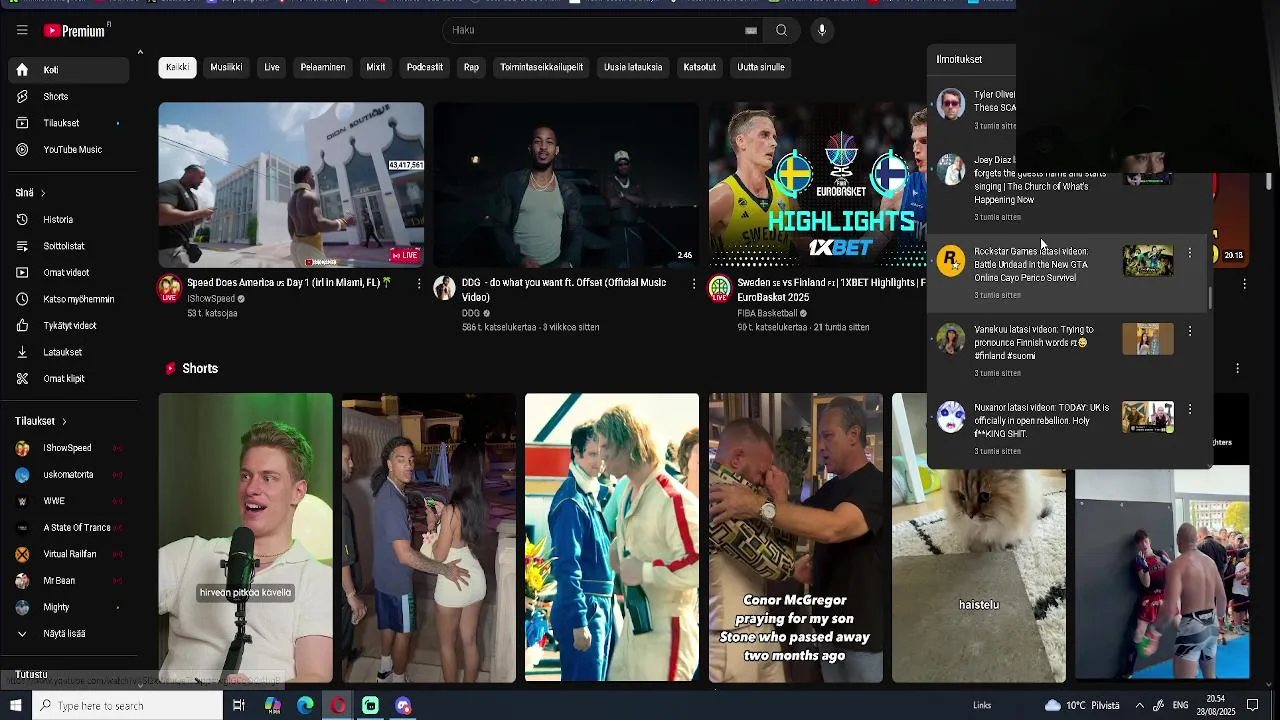This screenshot has width=1280, height=720.
Task: Expand the Tilaukset subscriptions list header
Action: pyautogui.click(x=41, y=421)
